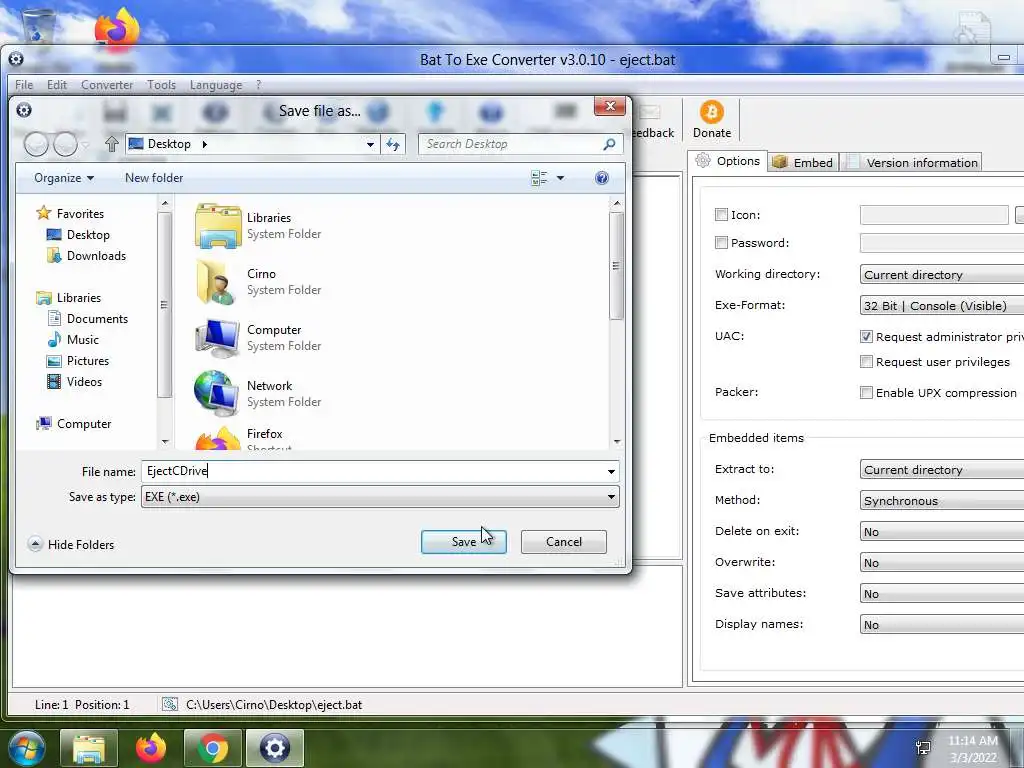Screen dimensions: 1024x768
Task: Open the Save attributes dropdown
Action: point(942,594)
